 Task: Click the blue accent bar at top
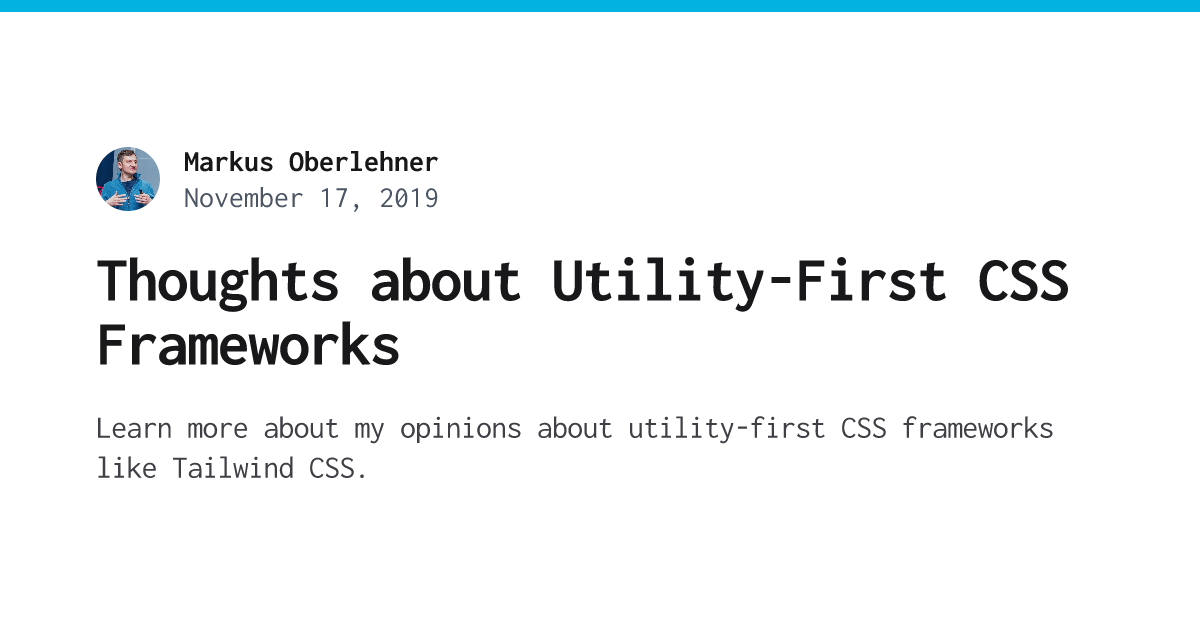(600, 6)
